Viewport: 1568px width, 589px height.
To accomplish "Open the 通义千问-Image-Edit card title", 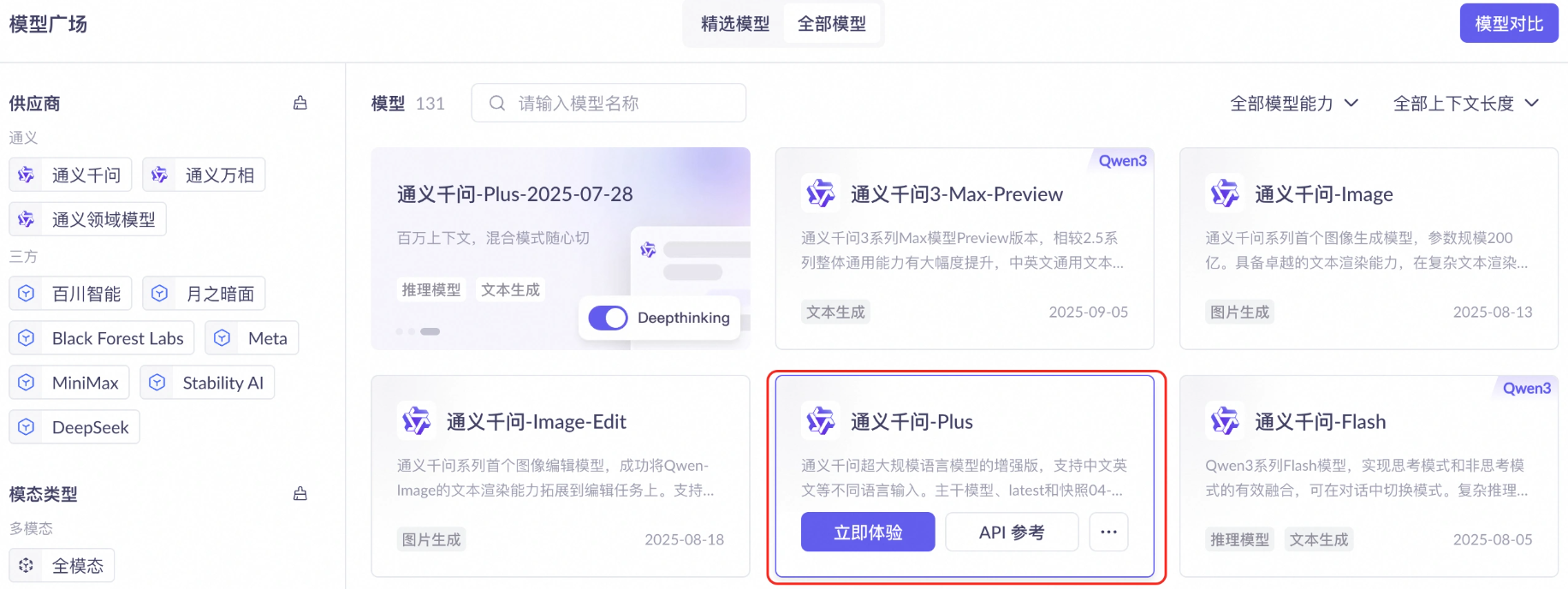I will [x=537, y=422].
